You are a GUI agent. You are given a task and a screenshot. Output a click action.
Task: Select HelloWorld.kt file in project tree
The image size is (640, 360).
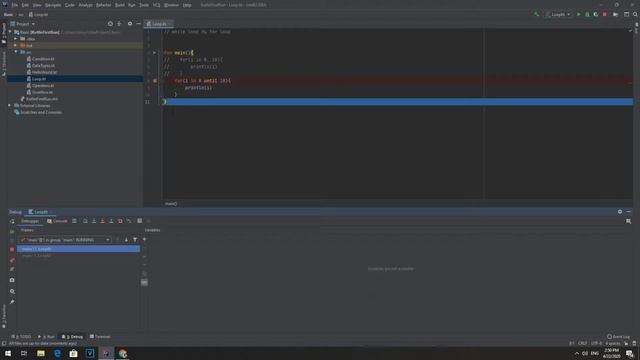[41, 72]
